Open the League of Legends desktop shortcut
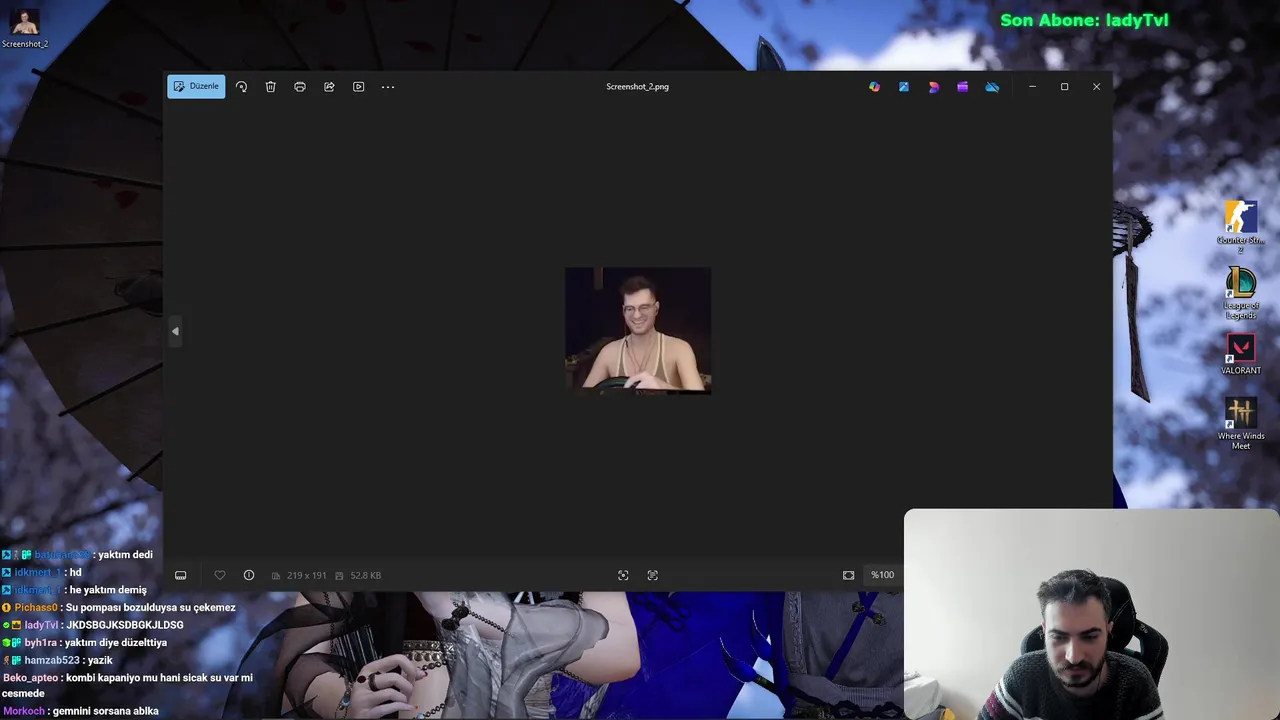The image size is (1280, 720). pos(1240,293)
